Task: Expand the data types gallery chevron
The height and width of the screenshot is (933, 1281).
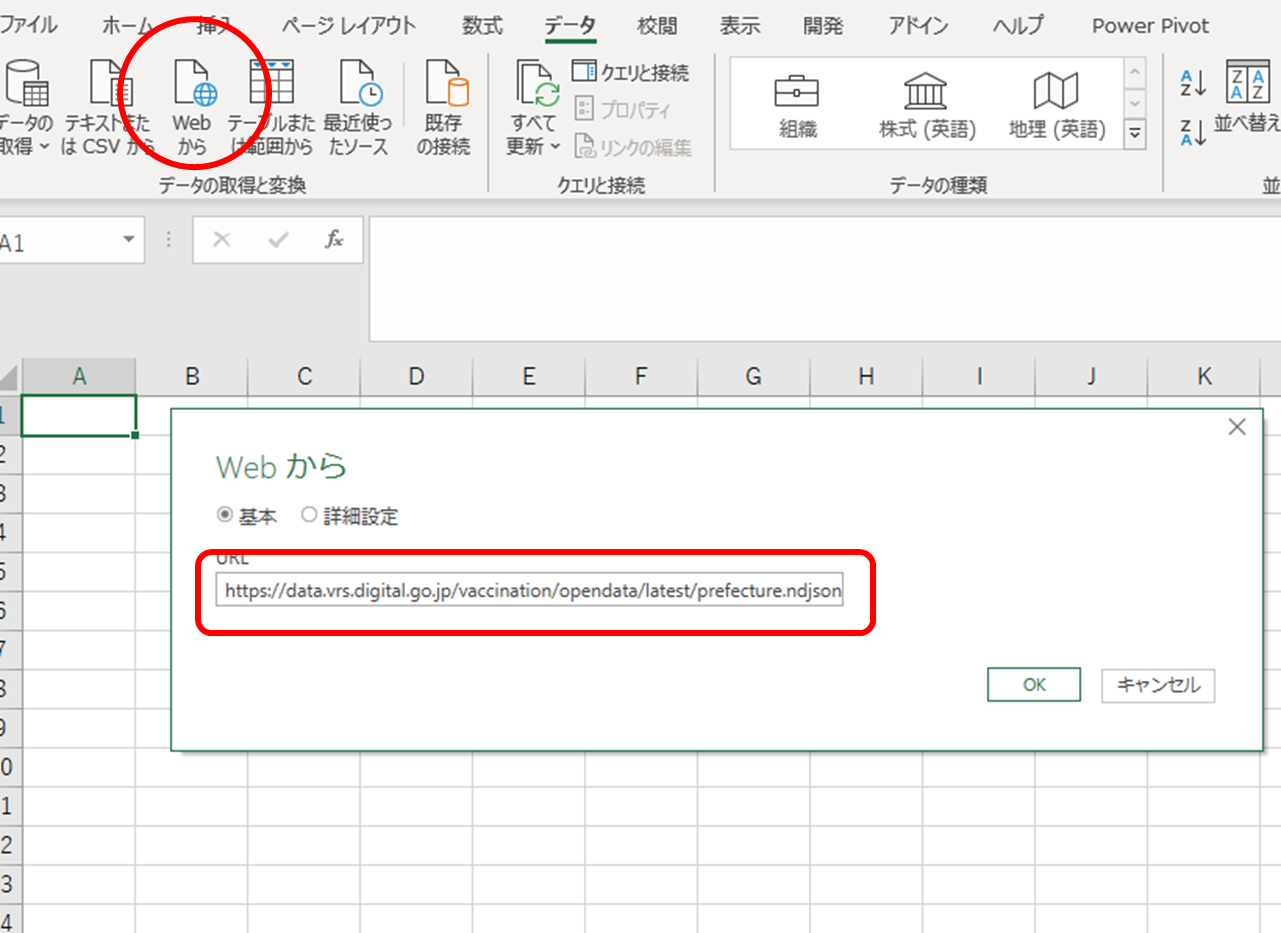Action: pos(1135,133)
